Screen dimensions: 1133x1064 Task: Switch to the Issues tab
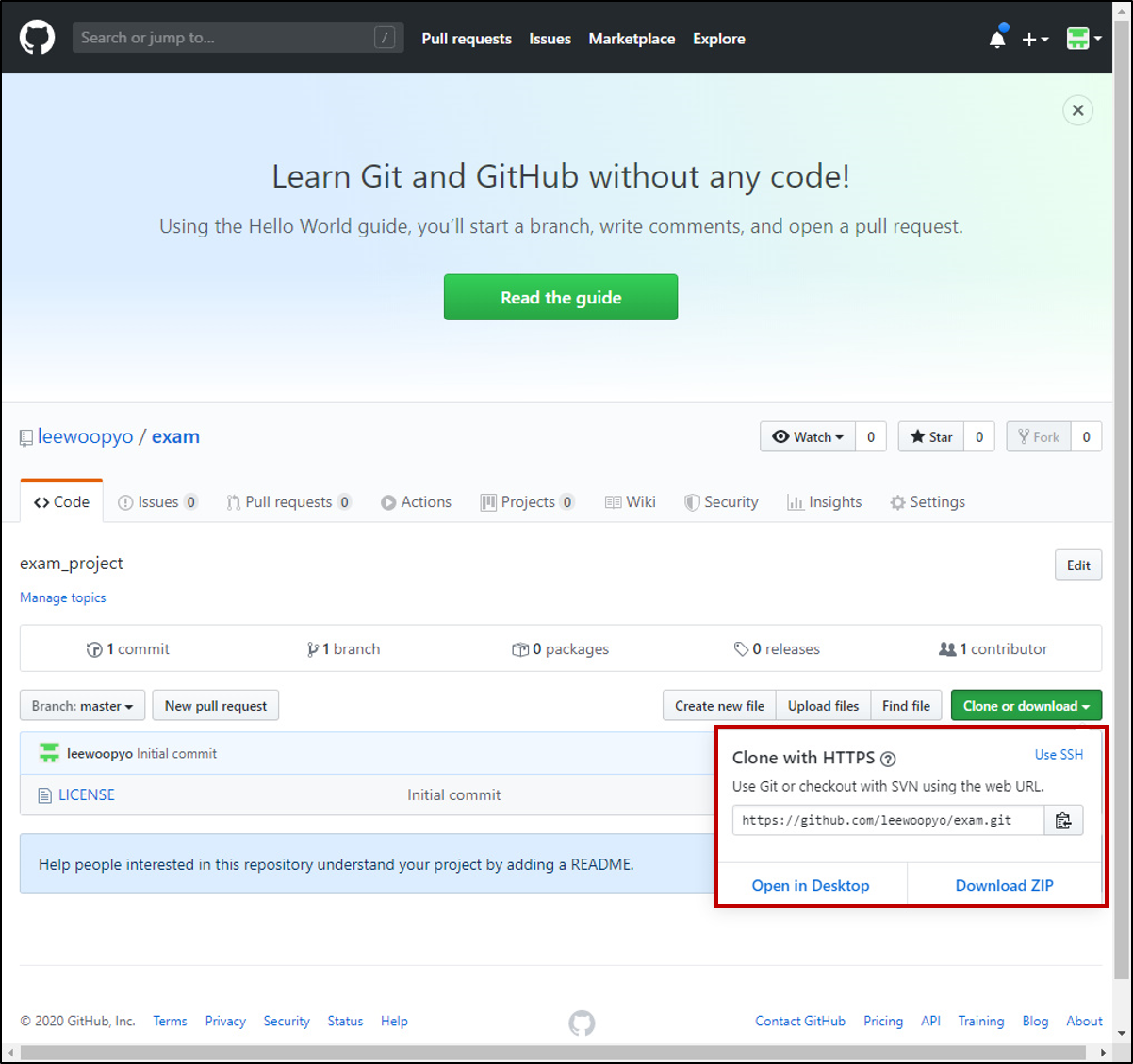157,502
